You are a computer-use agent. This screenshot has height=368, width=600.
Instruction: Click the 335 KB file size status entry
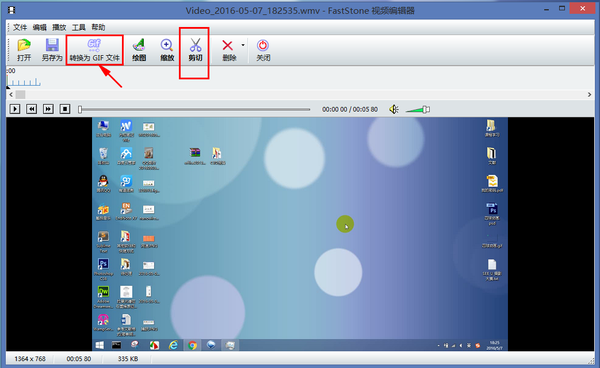tap(128, 359)
